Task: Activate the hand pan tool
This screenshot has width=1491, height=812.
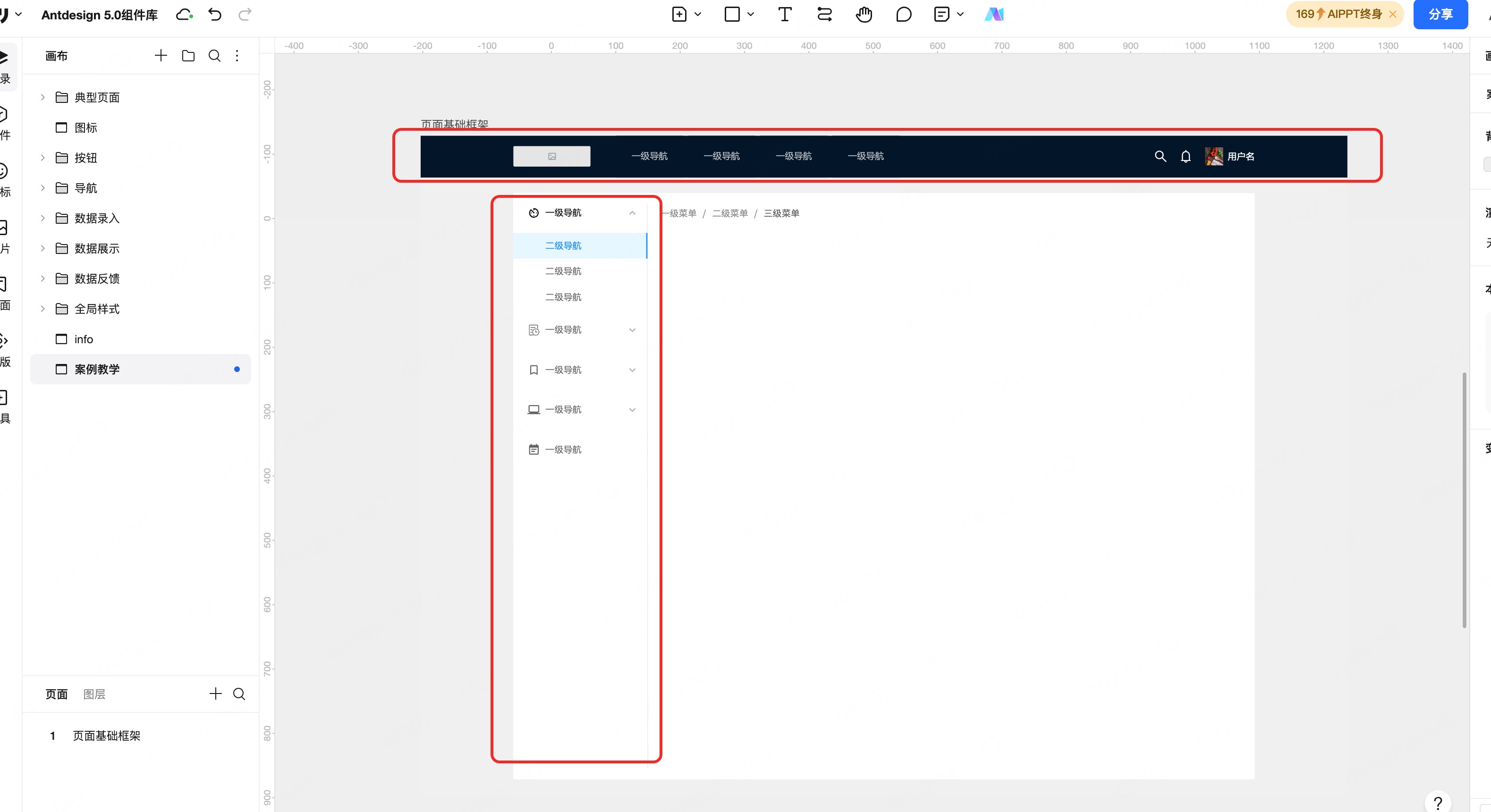Action: (864, 15)
